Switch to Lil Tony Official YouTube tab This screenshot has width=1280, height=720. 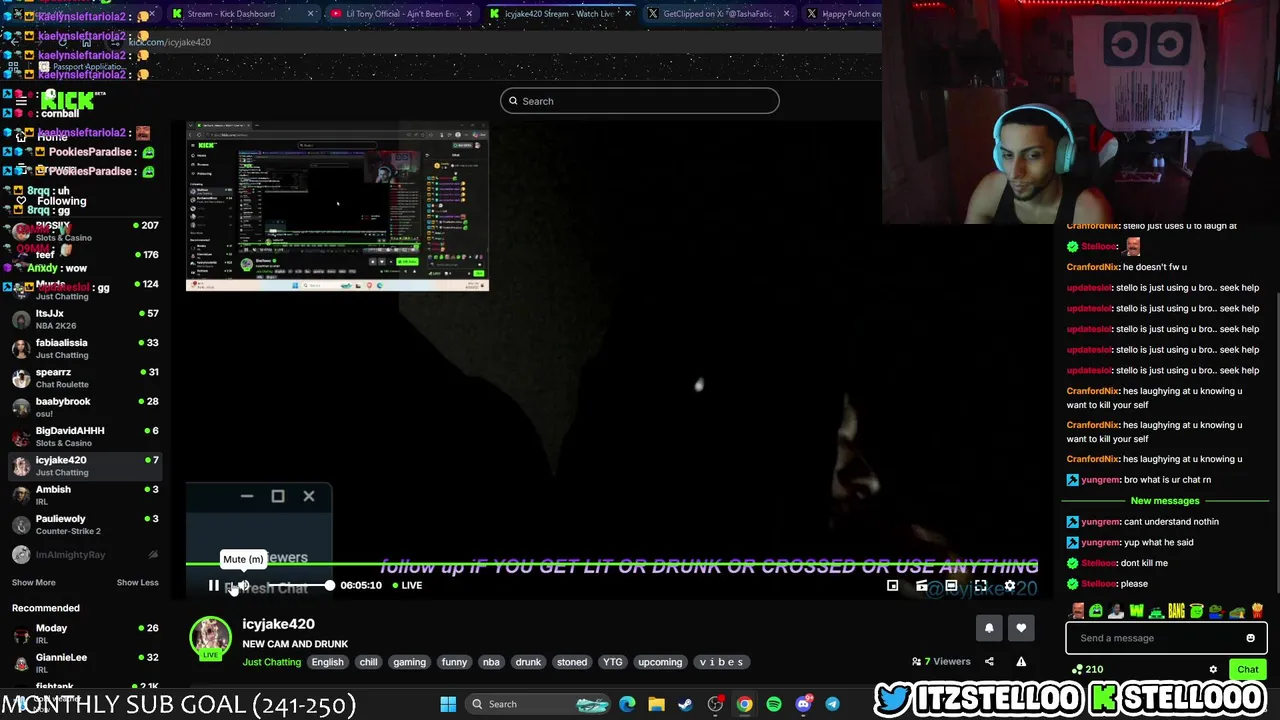pyautogui.click(x=401, y=14)
